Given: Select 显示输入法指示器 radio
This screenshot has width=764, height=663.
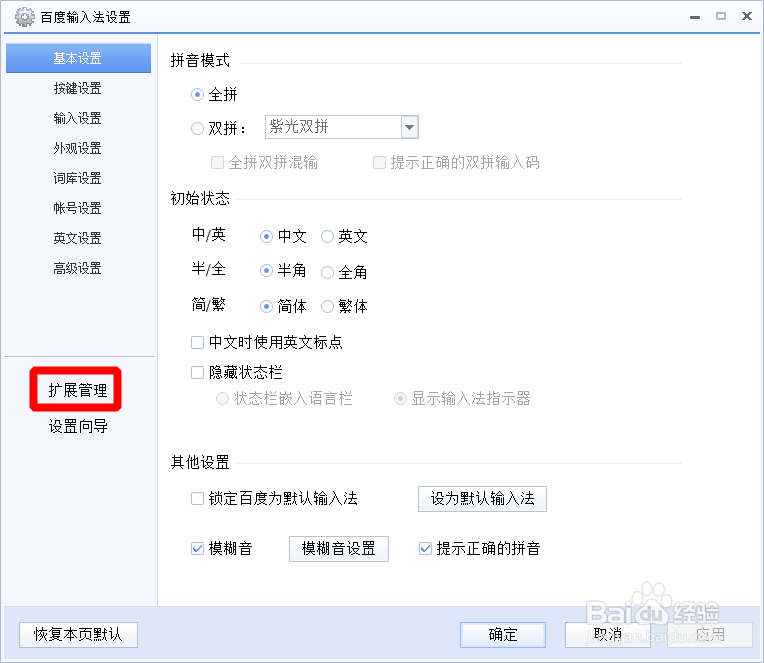Looking at the screenshot, I should tap(401, 398).
